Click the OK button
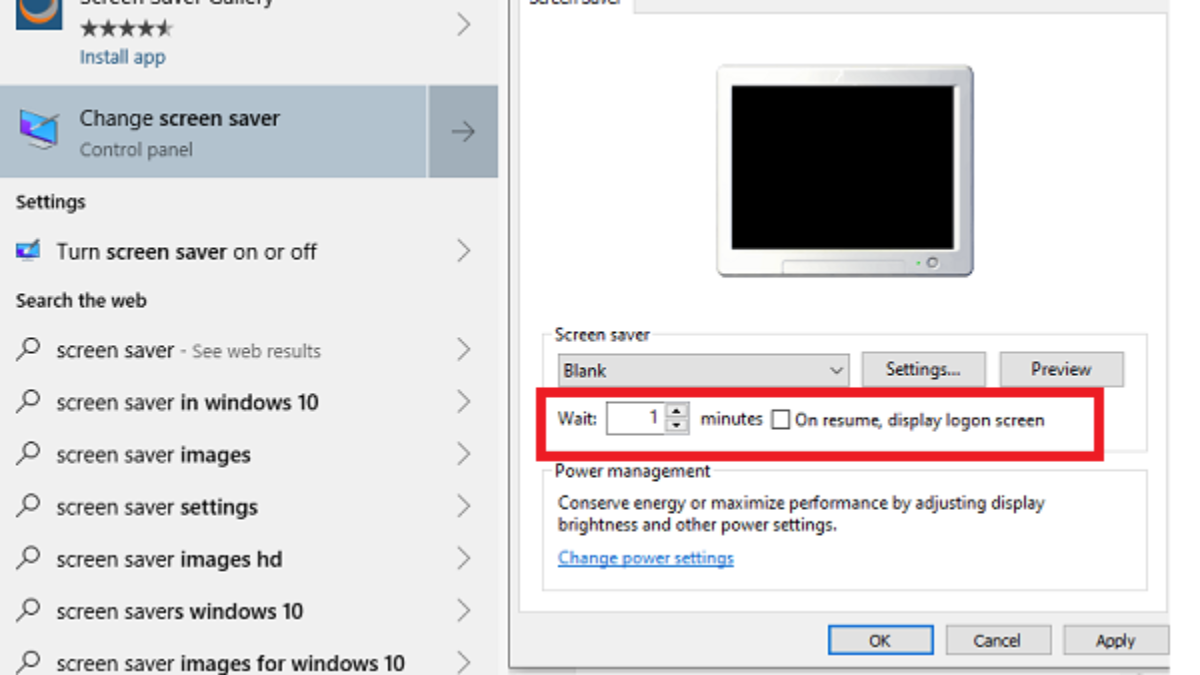Viewport: 1200px width, 675px height. click(x=880, y=640)
